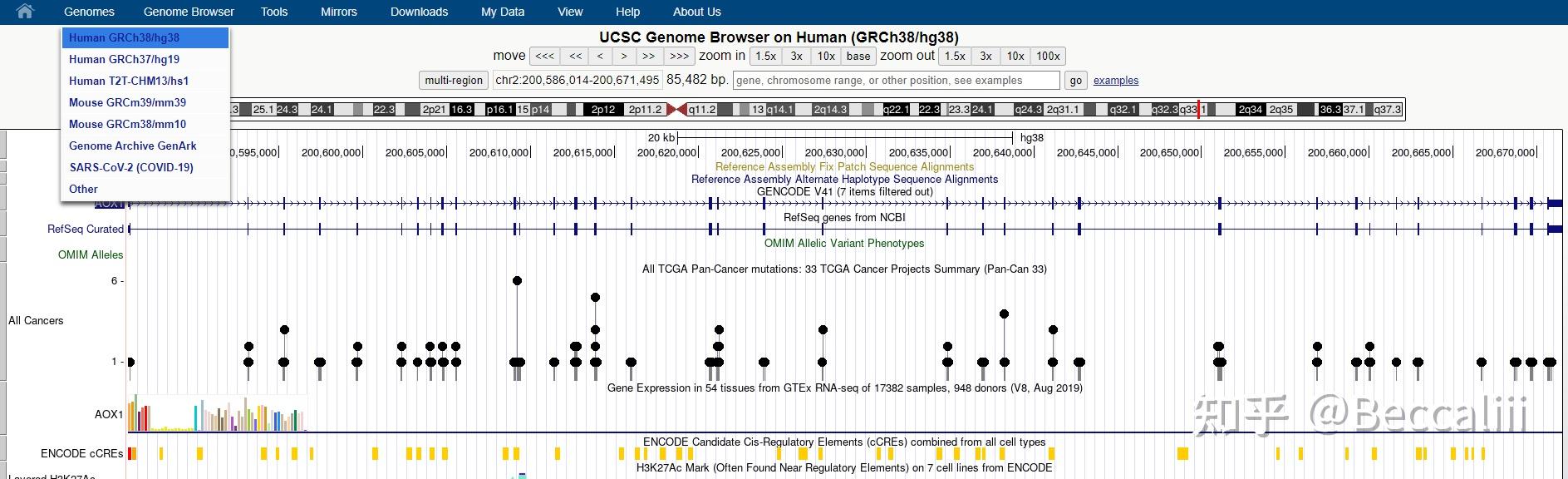This screenshot has height=479, width=1568.
Task: Move right with >> button
Action: click(x=649, y=56)
